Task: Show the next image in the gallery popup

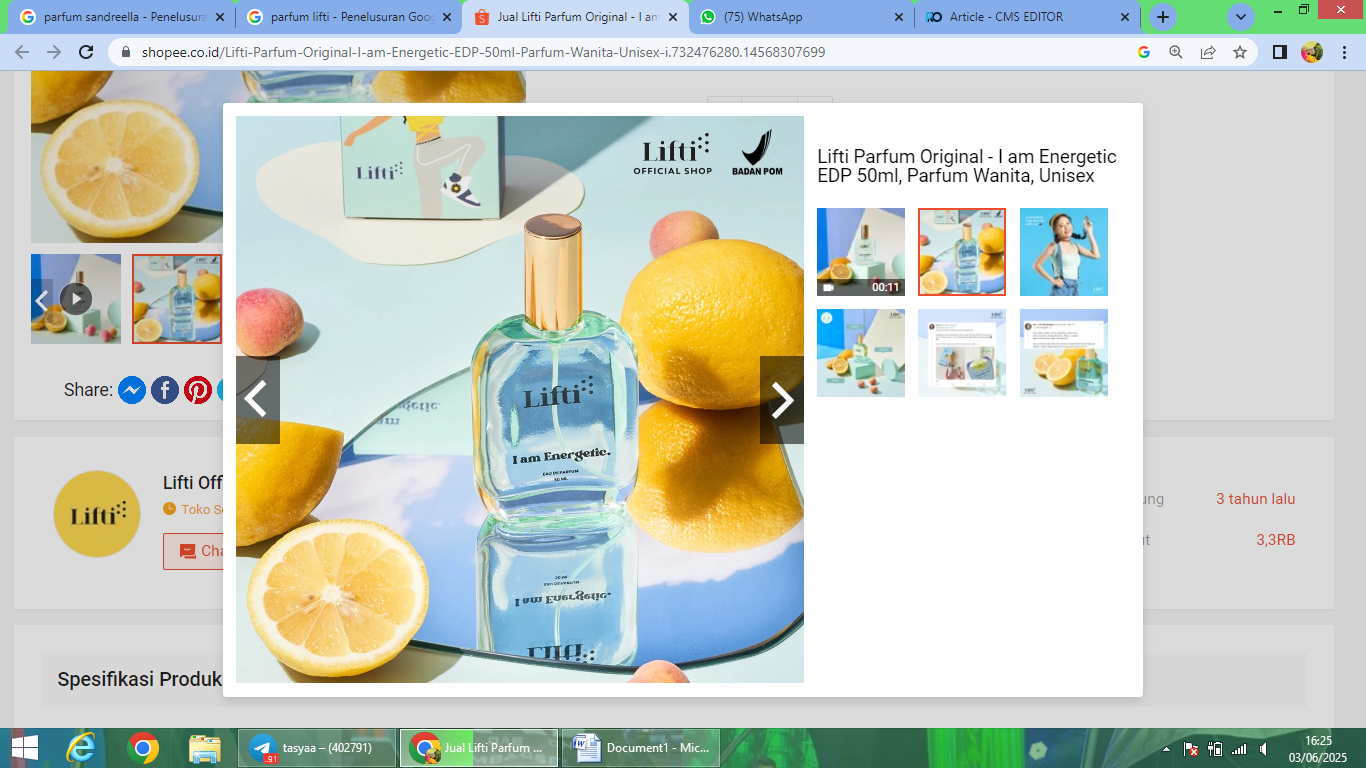Action: 782,400
